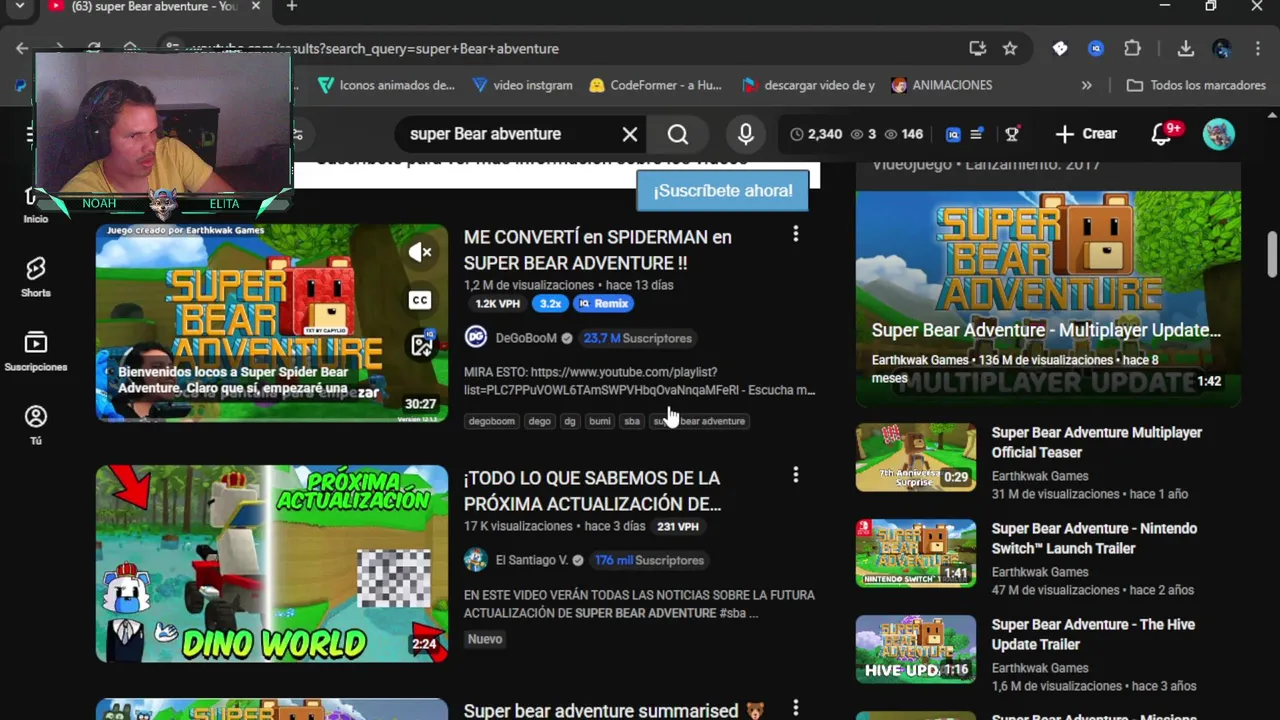Open Todos los marcadores folder
1280x720 pixels.
(1196, 85)
